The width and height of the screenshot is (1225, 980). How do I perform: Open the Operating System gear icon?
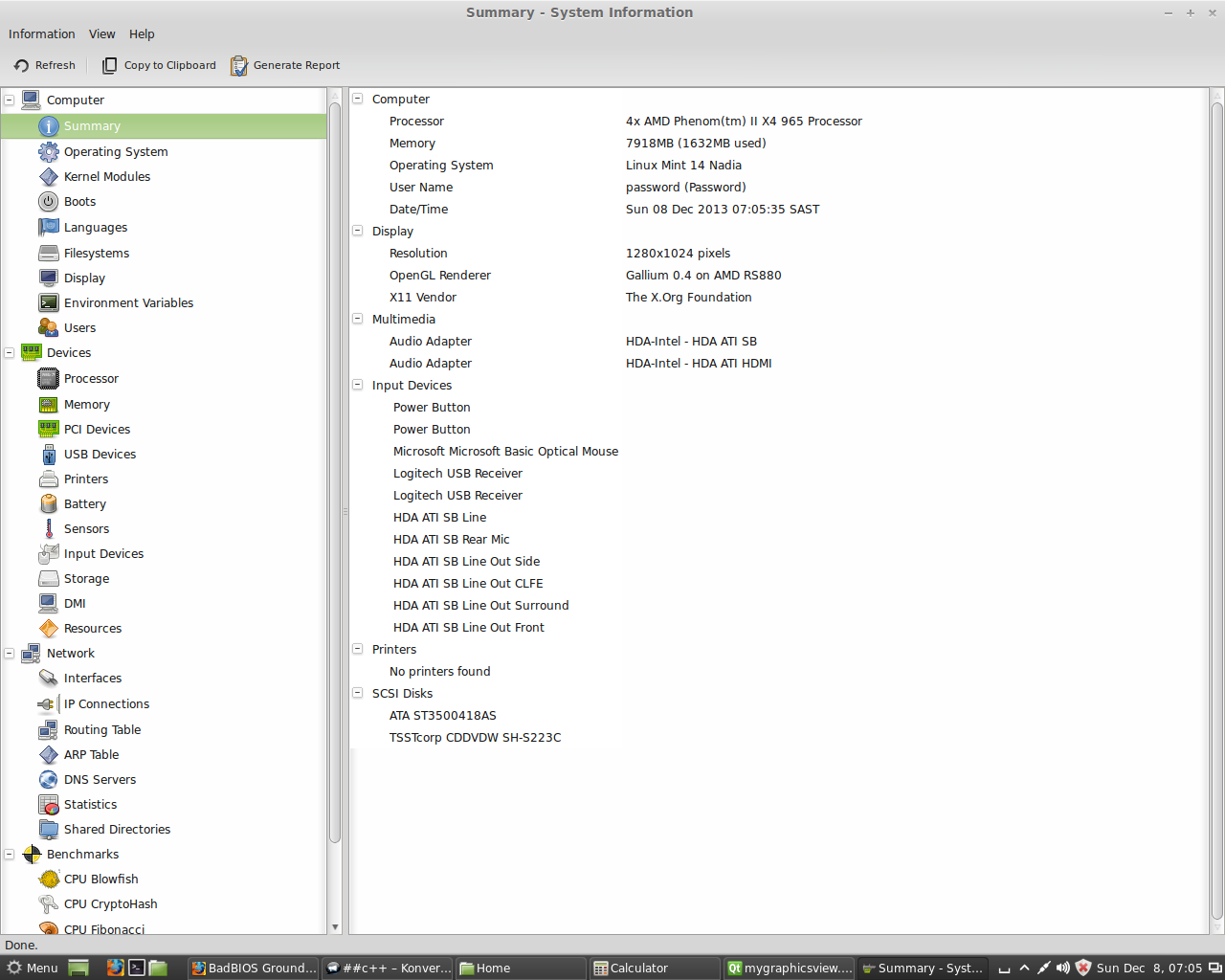click(49, 151)
